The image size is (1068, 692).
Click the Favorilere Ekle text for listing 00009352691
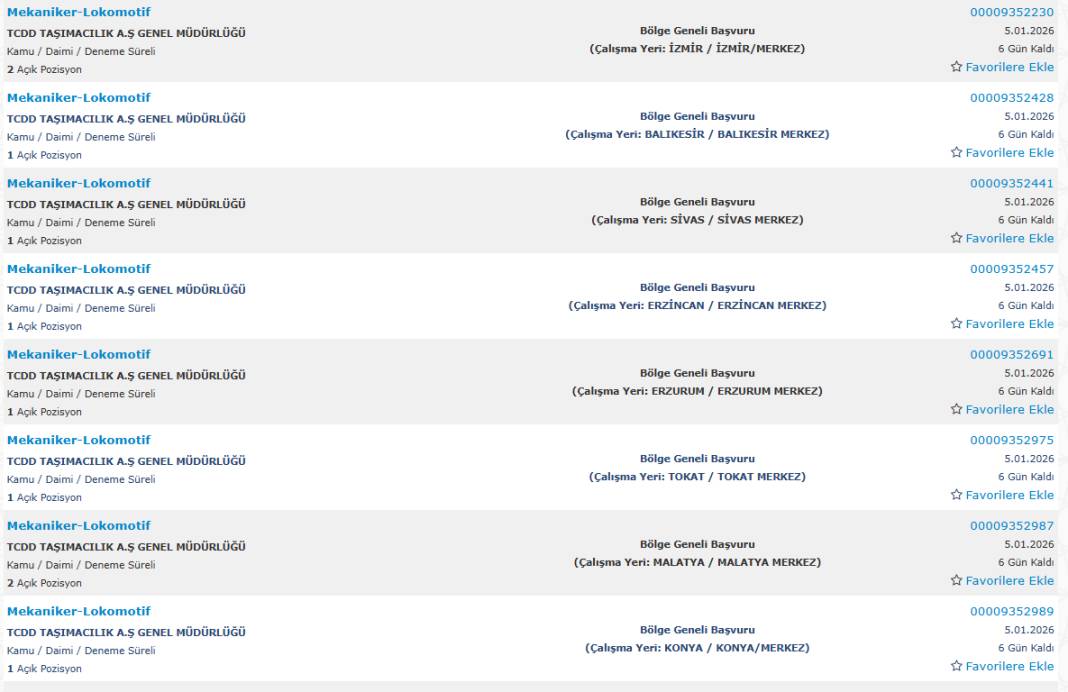[1009, 409]
